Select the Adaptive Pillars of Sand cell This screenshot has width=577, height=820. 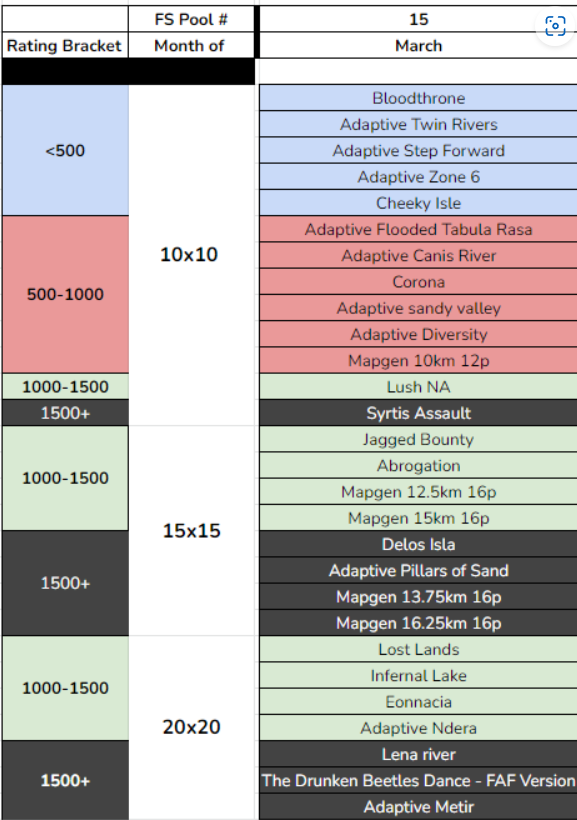pos(418,570)
